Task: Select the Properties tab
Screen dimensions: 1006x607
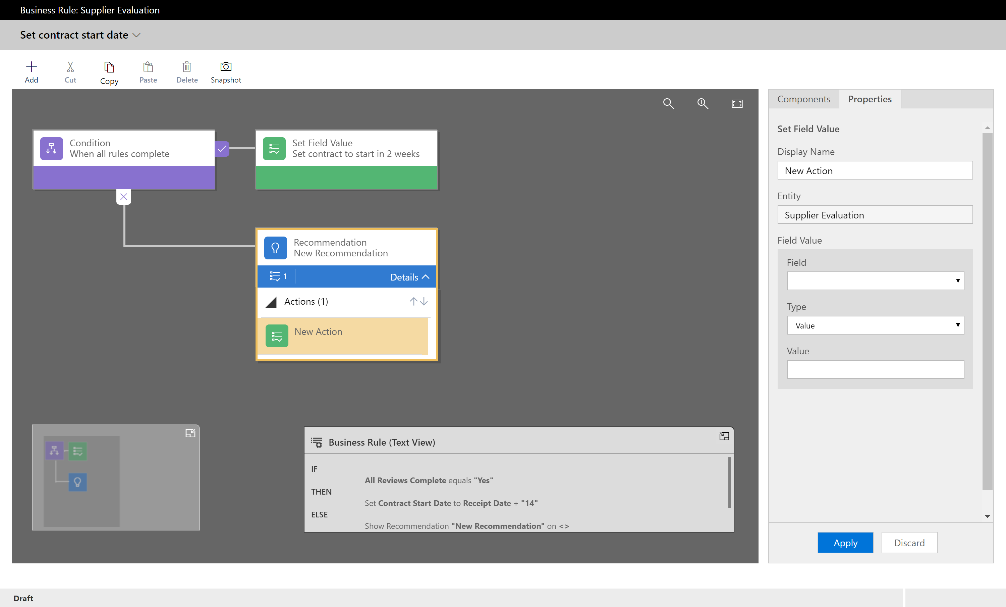Action: tap(869, 99)
